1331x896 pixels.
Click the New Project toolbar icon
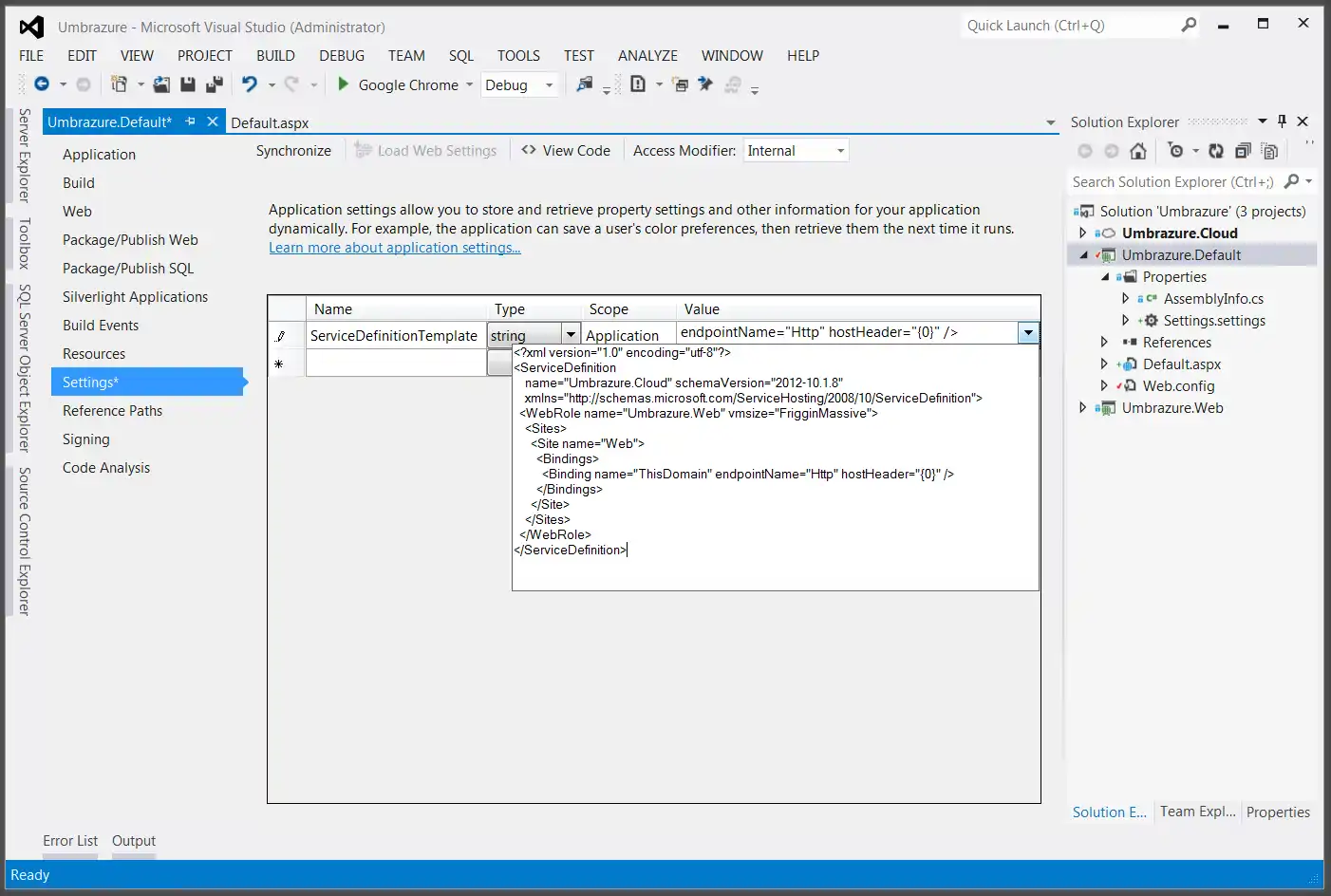(x=119, y=84)
